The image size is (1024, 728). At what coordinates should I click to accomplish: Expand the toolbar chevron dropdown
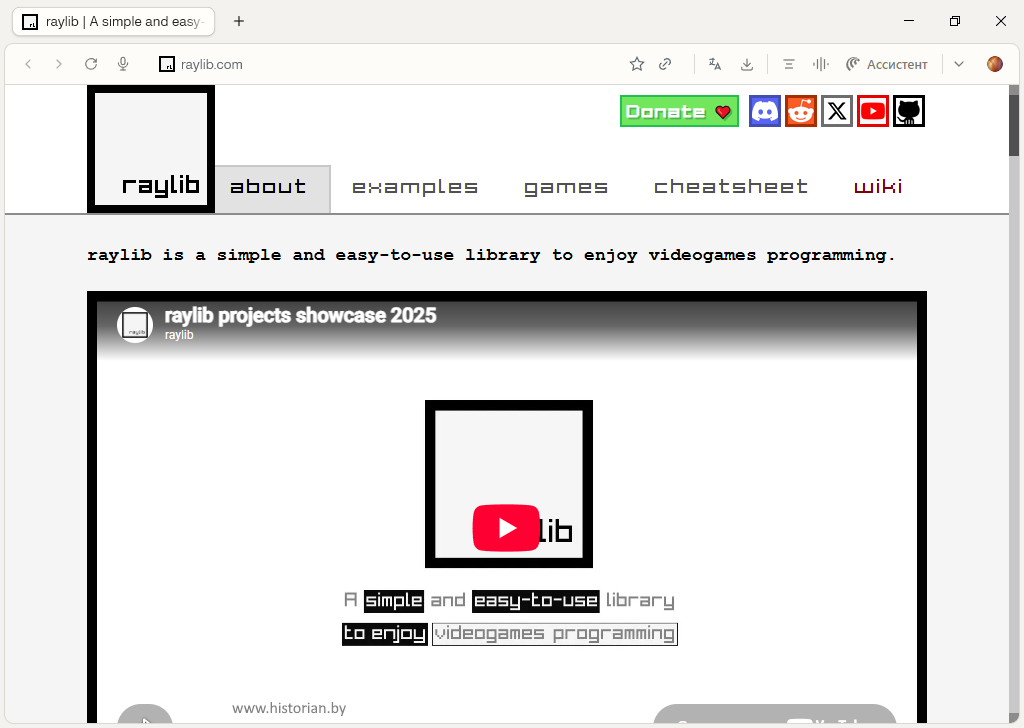[959, 64]
